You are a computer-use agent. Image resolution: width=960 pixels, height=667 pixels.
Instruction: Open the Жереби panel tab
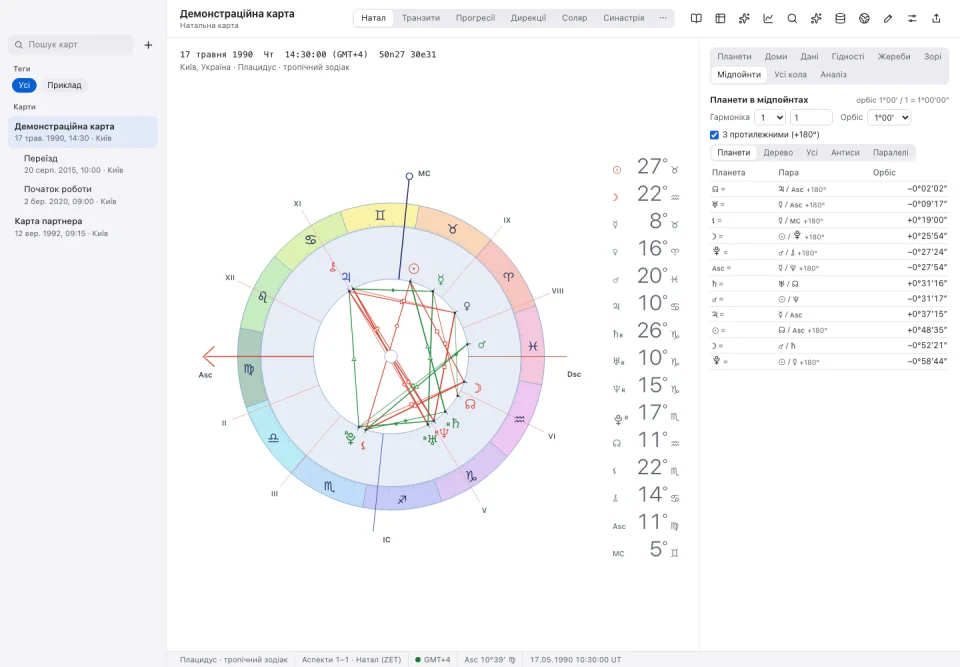(x=894, y=56)
